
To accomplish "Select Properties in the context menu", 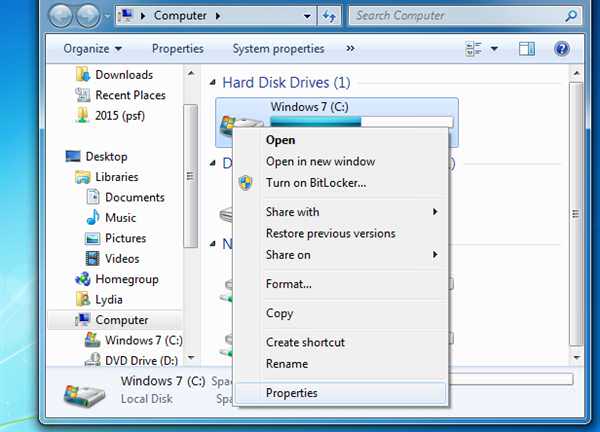I will 341,393.
